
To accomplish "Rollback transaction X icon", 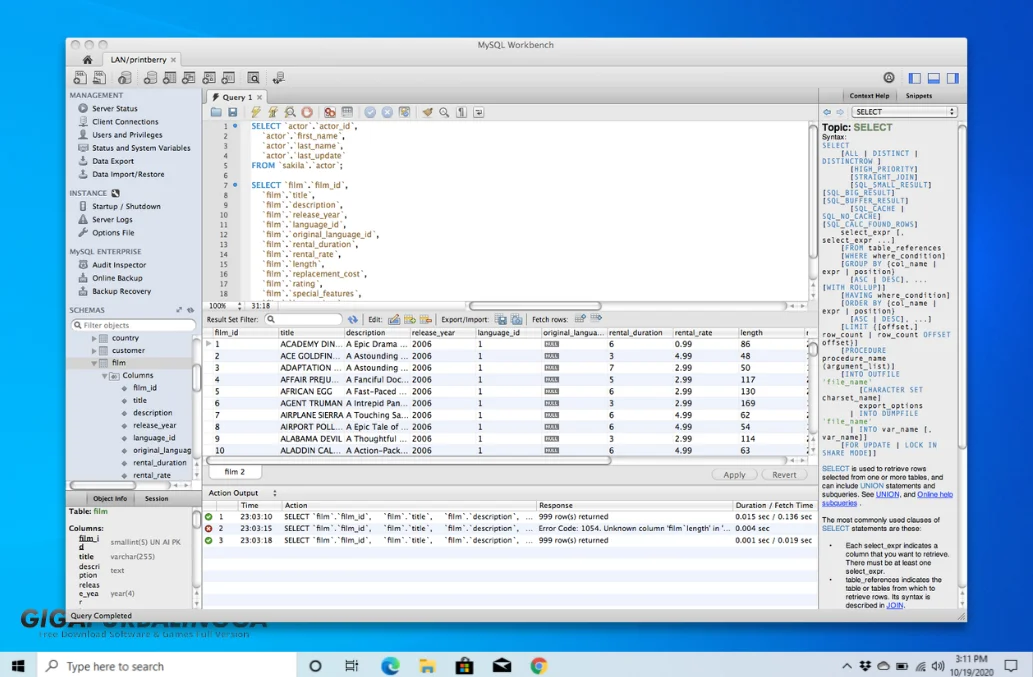I will point(387,113).
